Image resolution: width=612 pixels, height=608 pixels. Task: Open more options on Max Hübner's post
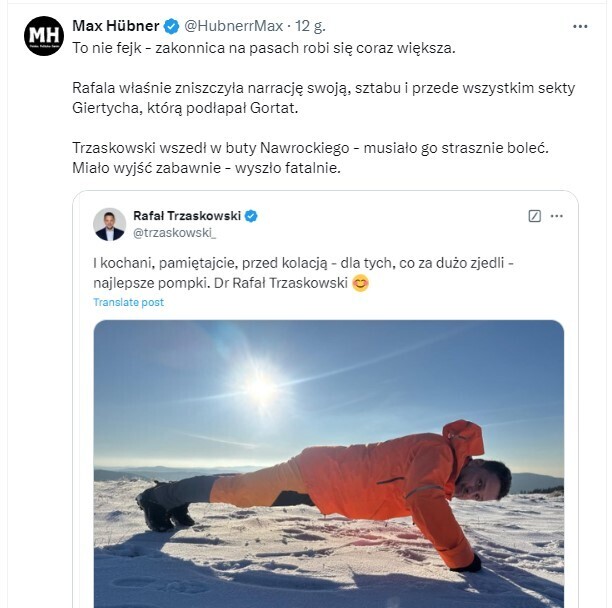point(581,25)
